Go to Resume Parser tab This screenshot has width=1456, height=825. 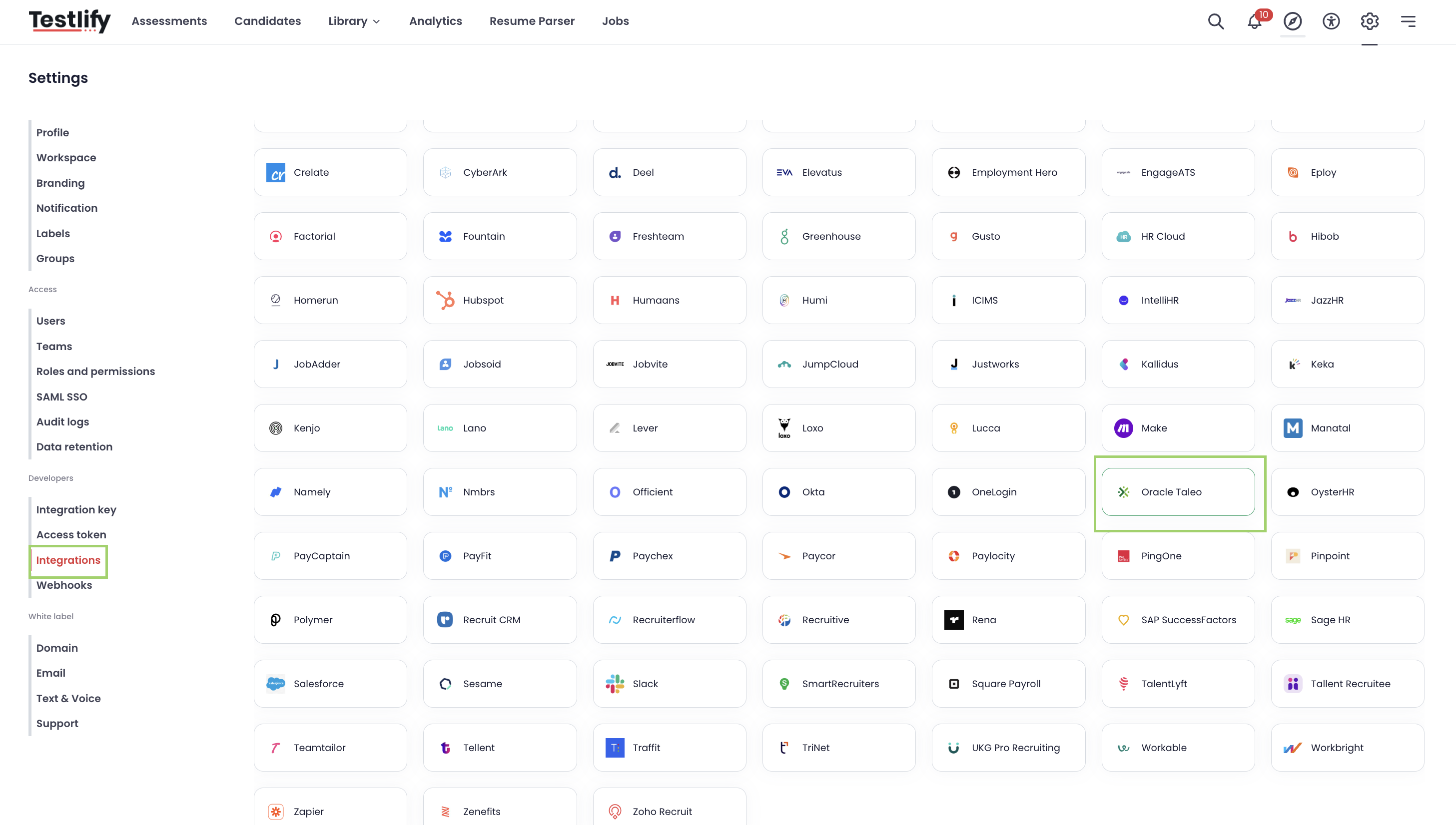(x=532, y=21)
